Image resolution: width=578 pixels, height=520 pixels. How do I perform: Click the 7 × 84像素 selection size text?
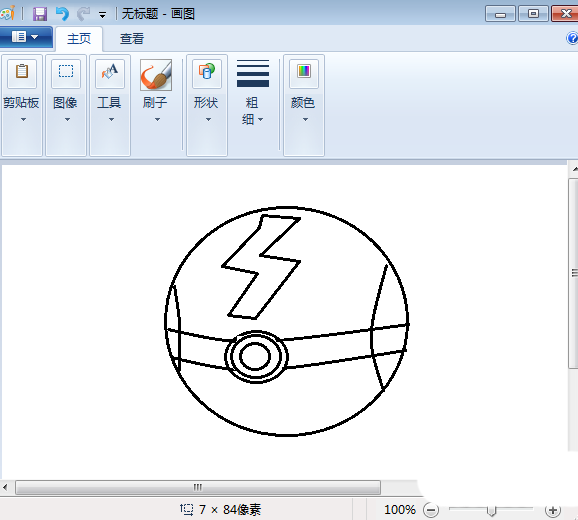[x=230, y=510]
